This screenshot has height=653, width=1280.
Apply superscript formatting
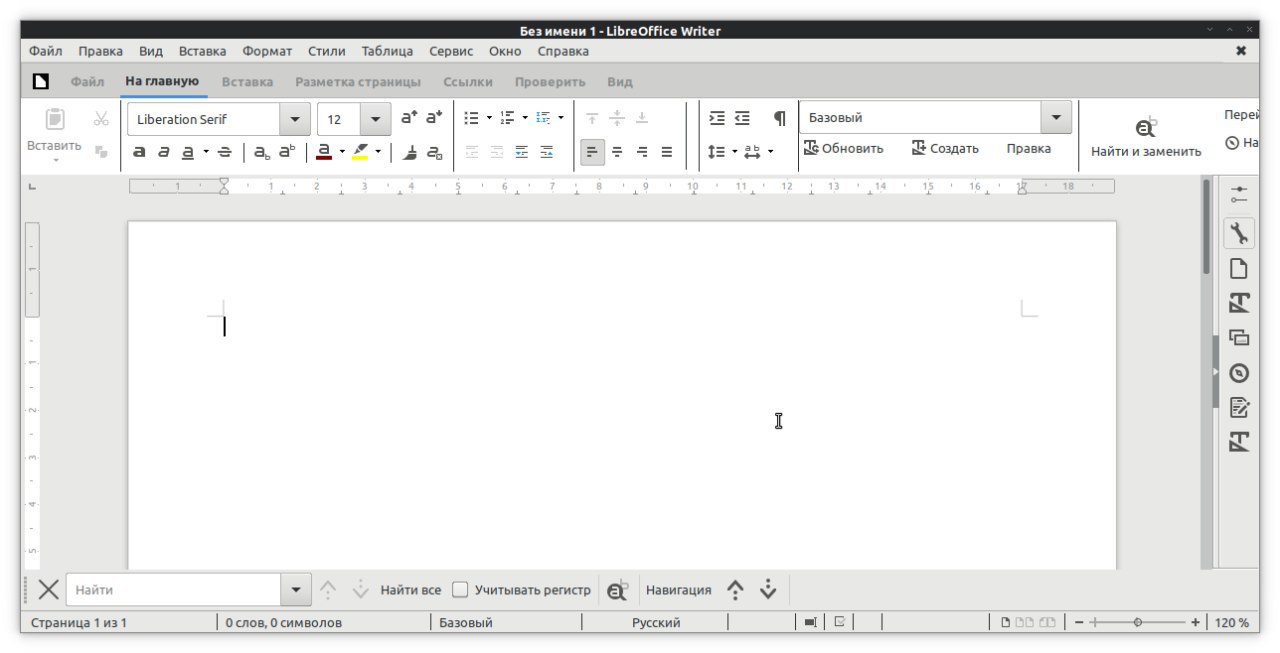pyautogui.click(x=287, y=152)
